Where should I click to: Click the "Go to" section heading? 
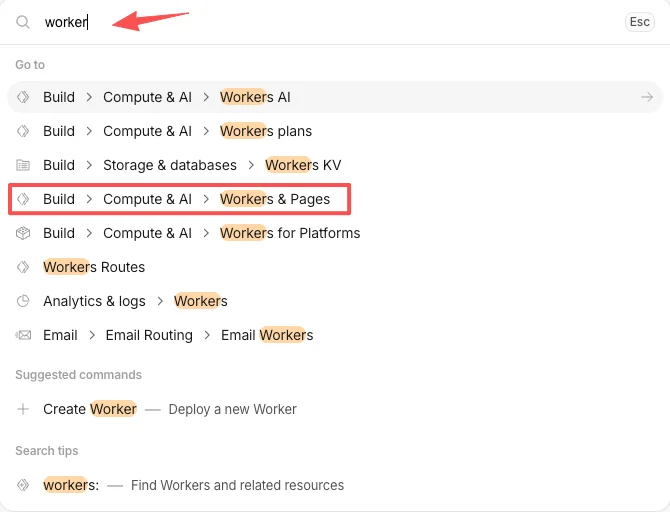[30, 65]
